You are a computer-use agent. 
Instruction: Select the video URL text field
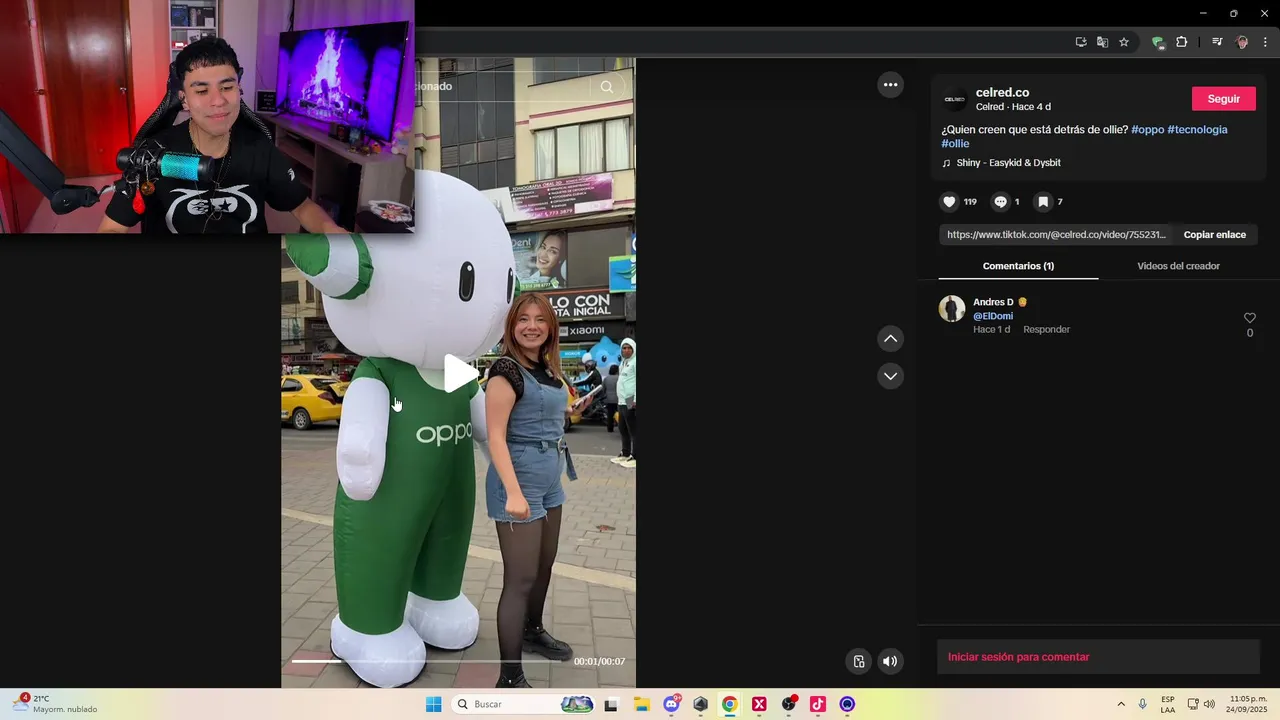(1056, 235)
